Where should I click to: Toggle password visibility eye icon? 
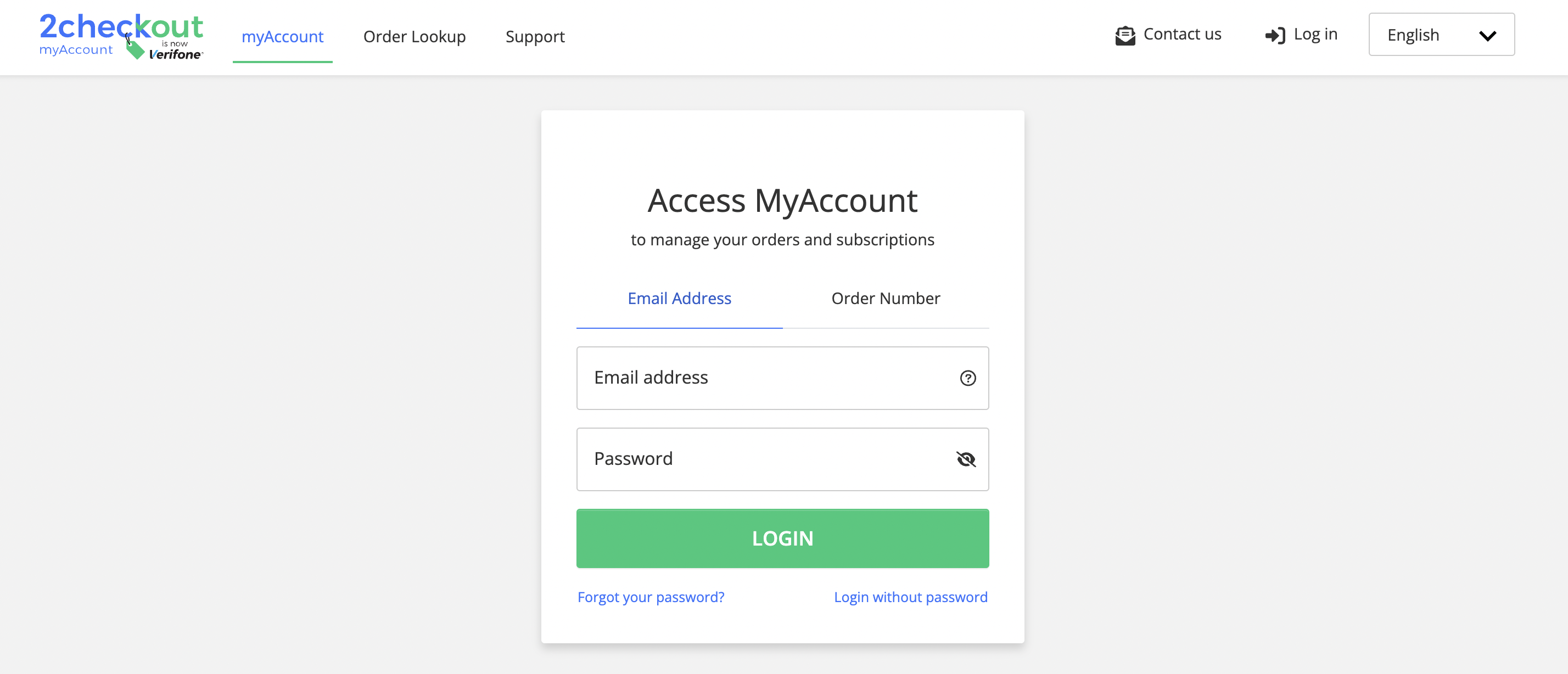pos(966,459)
